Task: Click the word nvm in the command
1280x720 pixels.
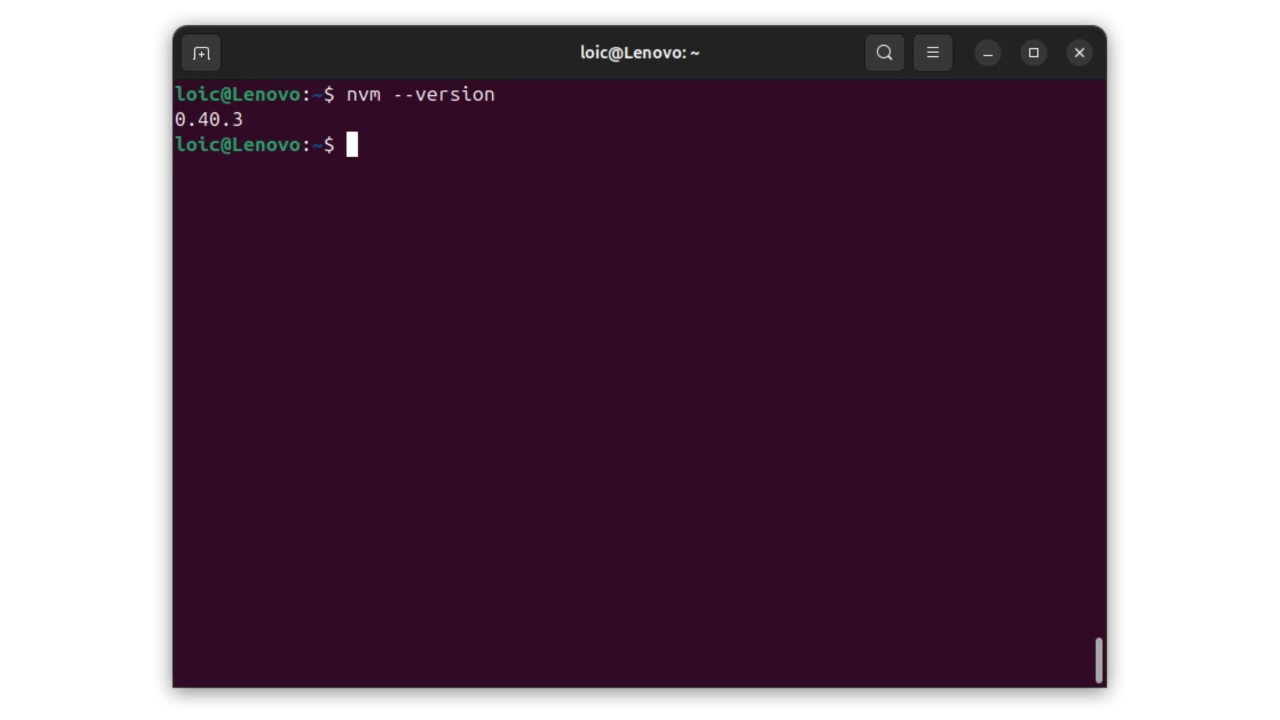Action: click(363, 94)
